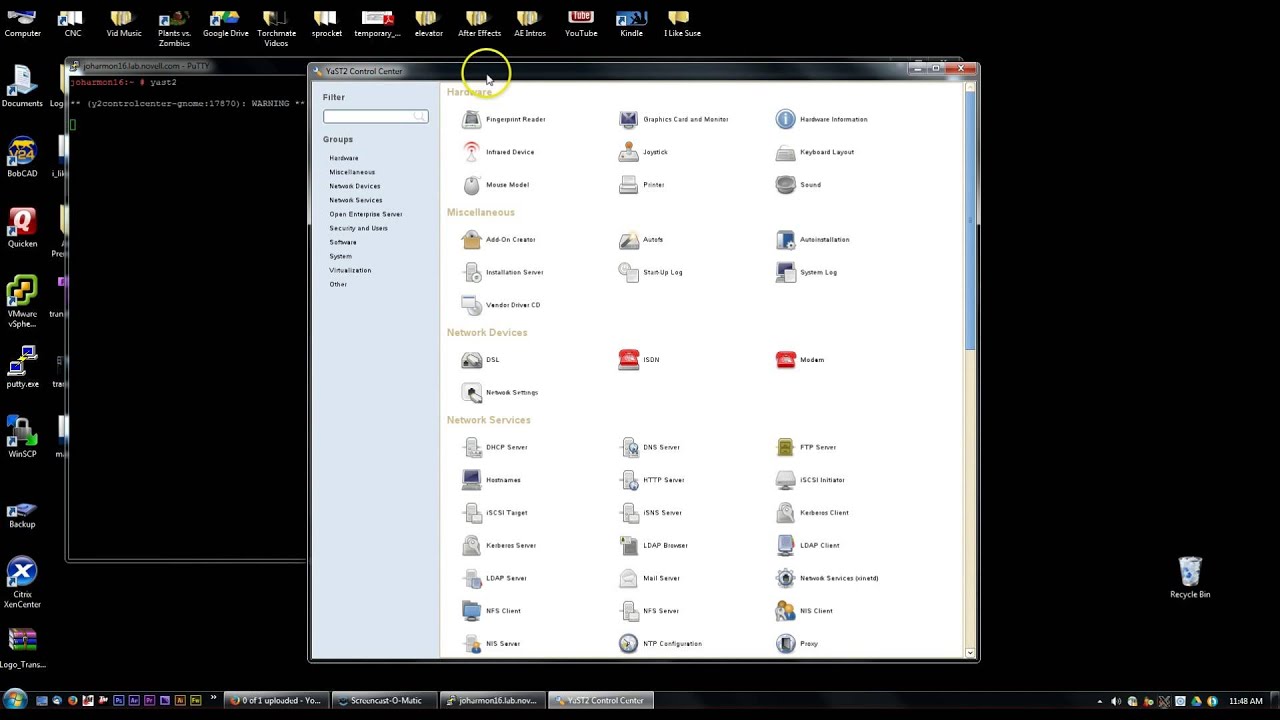Open NFS Client module
The height and width of the screenshot is (720, 1280).
492,611
